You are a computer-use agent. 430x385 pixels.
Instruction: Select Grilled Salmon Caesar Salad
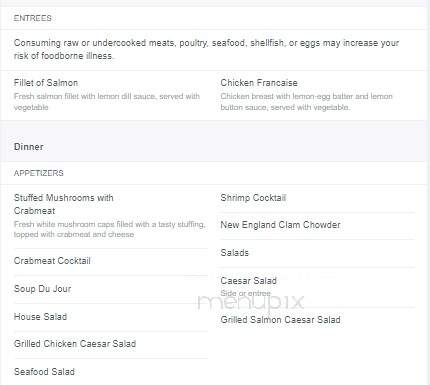click(280, 320)
